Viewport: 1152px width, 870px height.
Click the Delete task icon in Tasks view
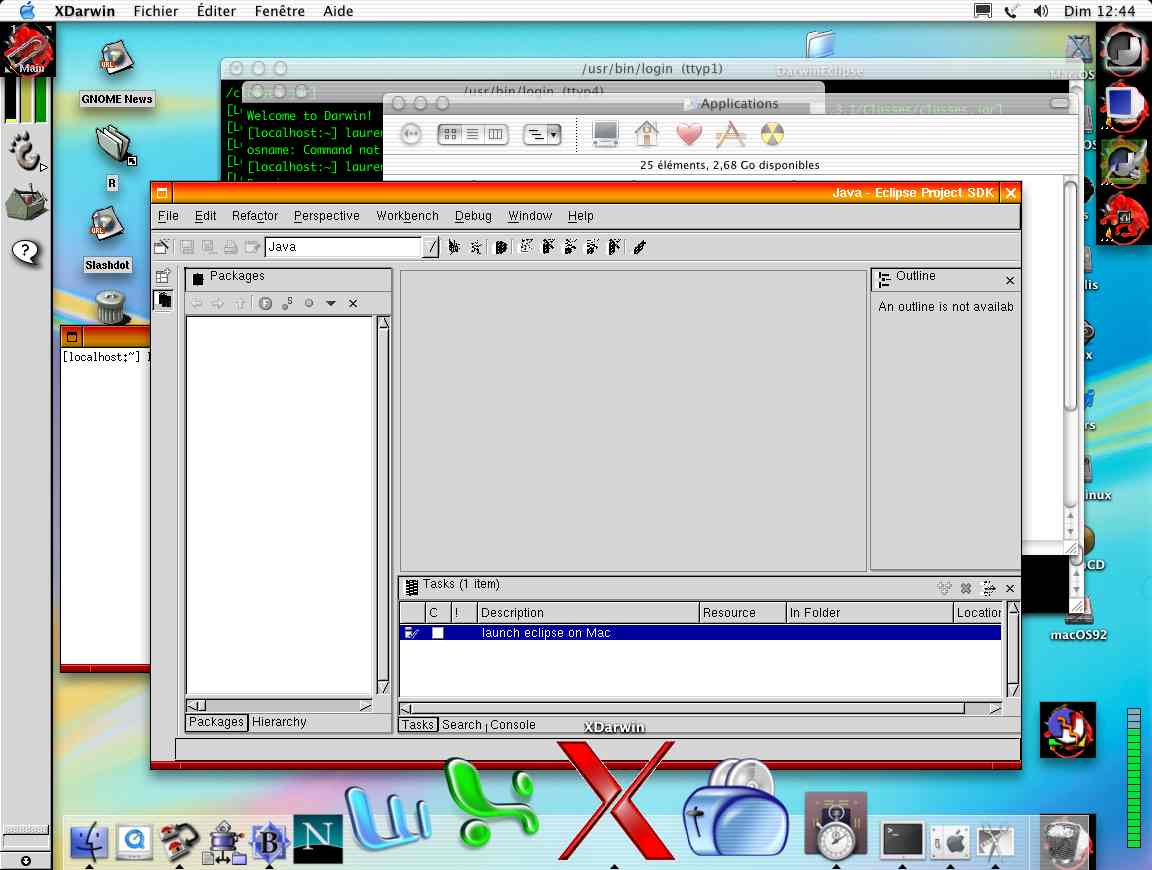point(966,588)
